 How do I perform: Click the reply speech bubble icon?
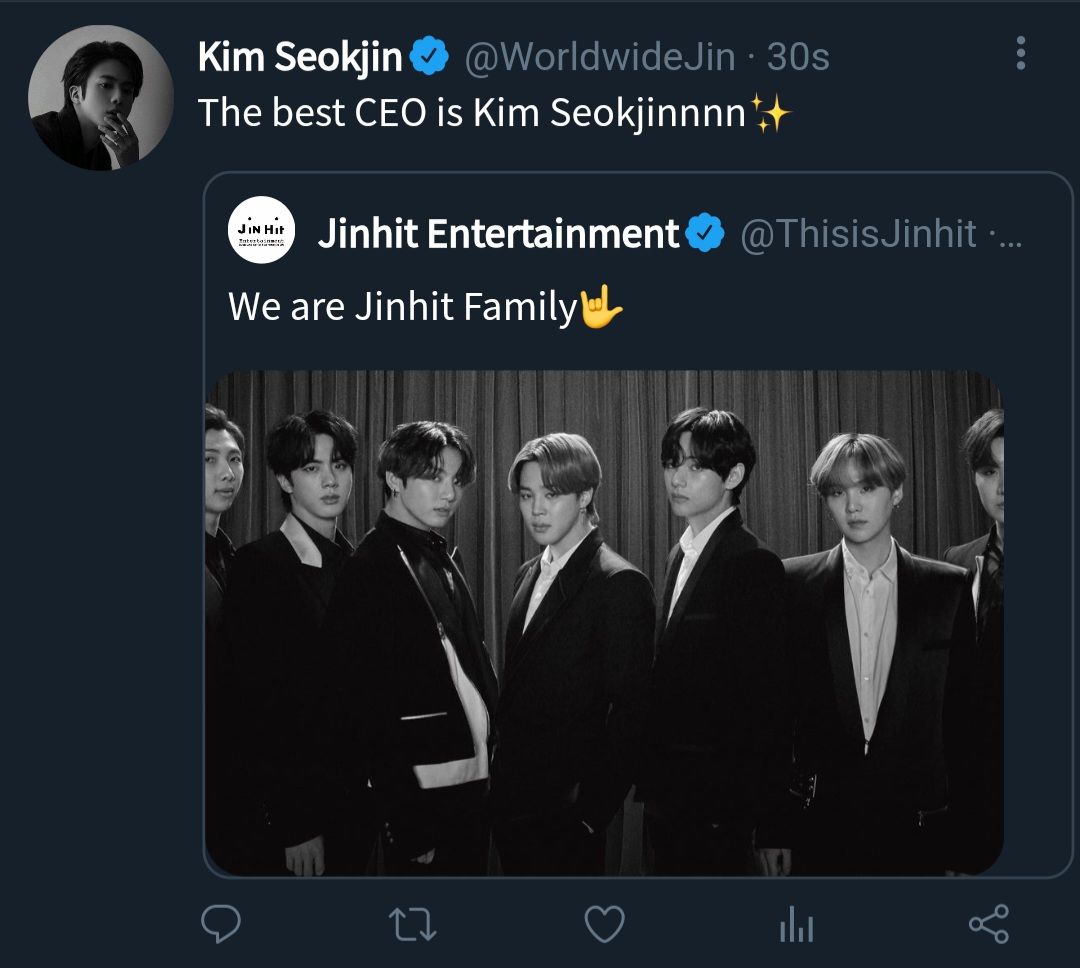(x=220, y=924)
